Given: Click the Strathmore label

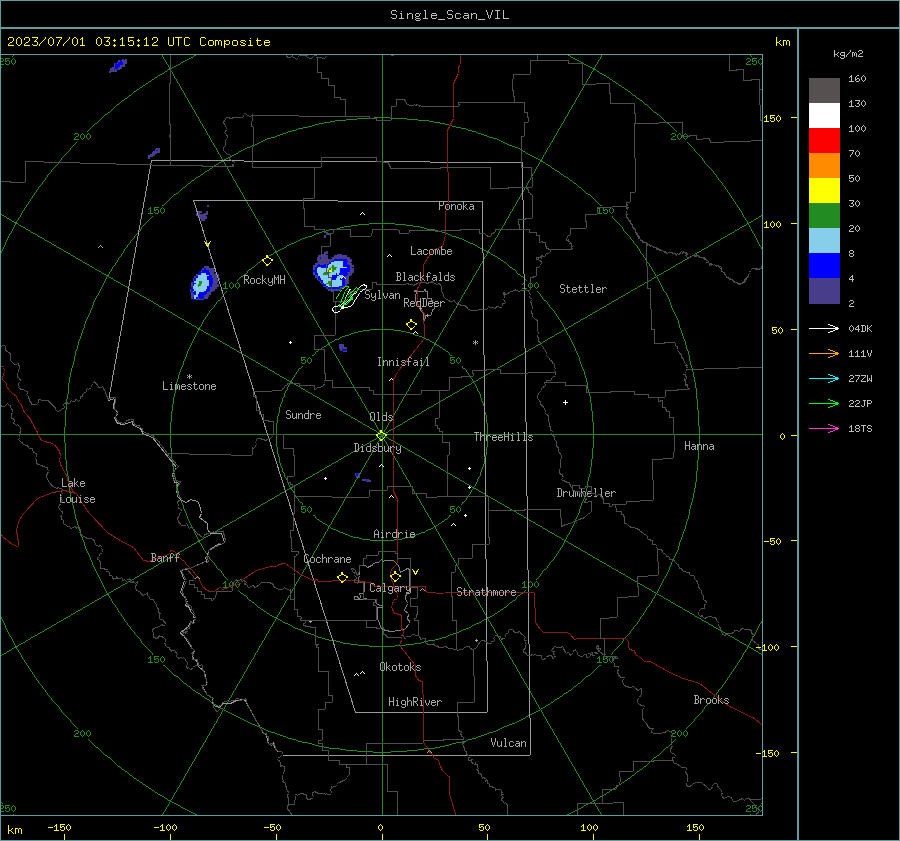Looking at the screenshot, I should [x=486, y=592].
